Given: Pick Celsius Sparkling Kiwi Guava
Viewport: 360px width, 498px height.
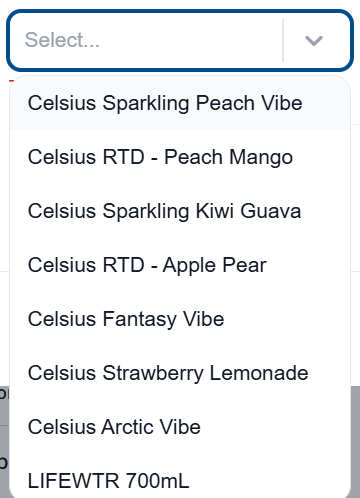Looking at the screenshot, I should [180, 211].
